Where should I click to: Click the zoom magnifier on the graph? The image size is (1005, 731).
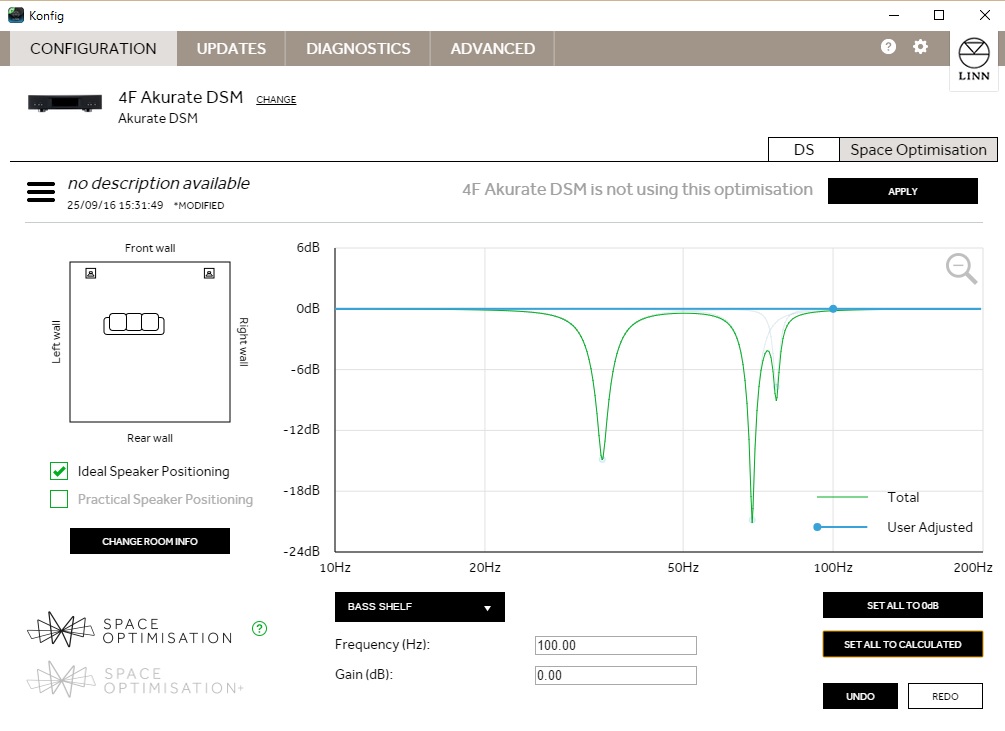(x=961, y=268)
